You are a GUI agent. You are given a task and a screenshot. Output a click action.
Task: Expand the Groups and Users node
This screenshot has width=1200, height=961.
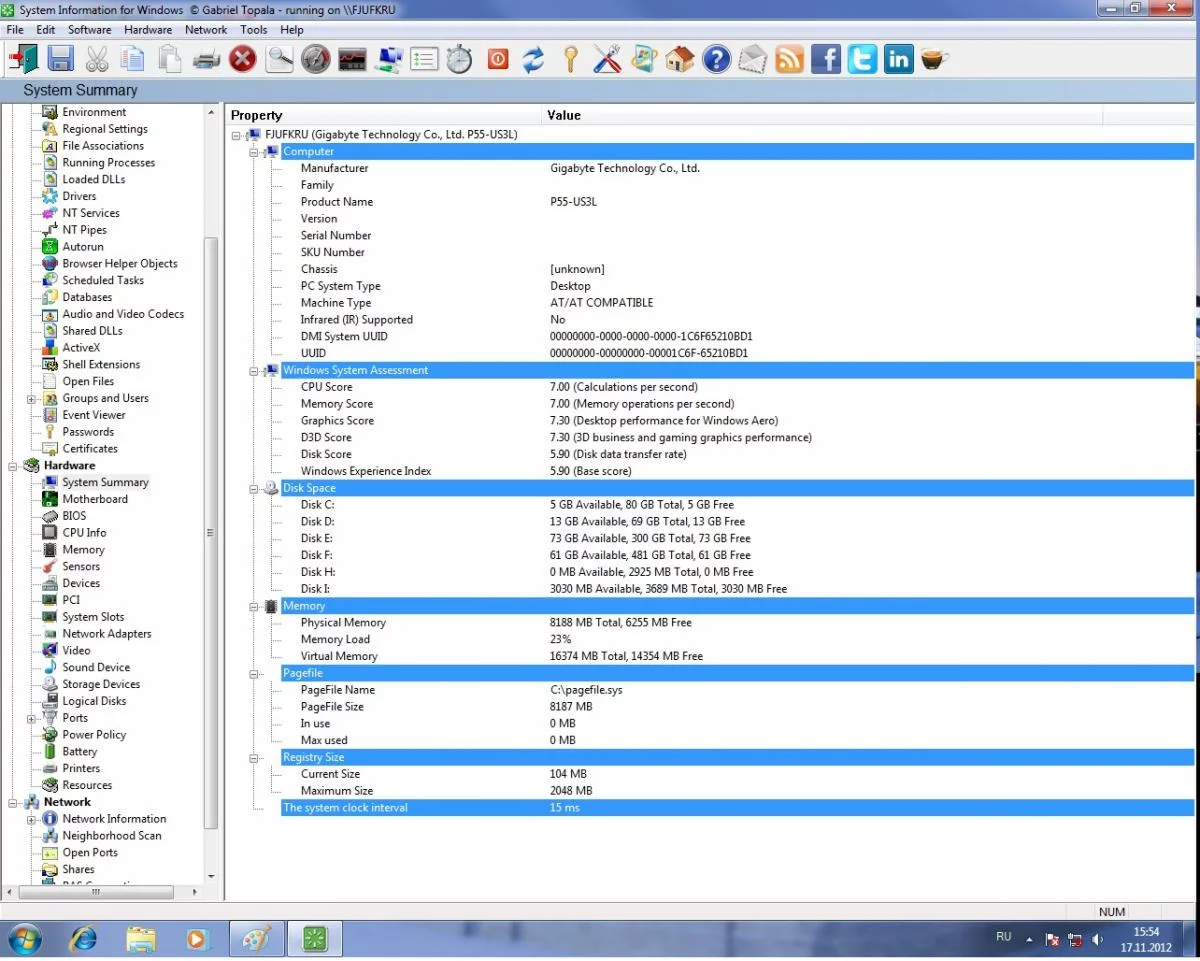[32, 398]
